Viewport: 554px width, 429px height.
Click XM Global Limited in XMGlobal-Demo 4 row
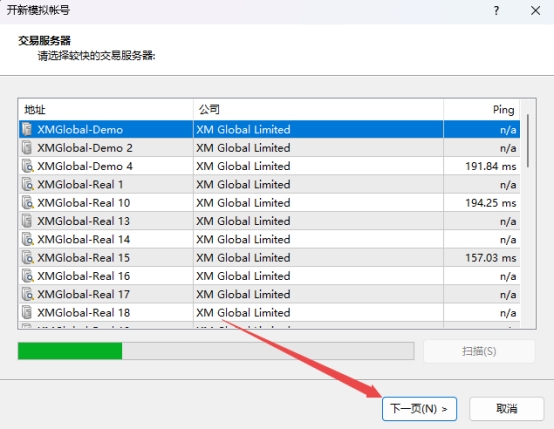pyautogui.click(x=243, y=166)
